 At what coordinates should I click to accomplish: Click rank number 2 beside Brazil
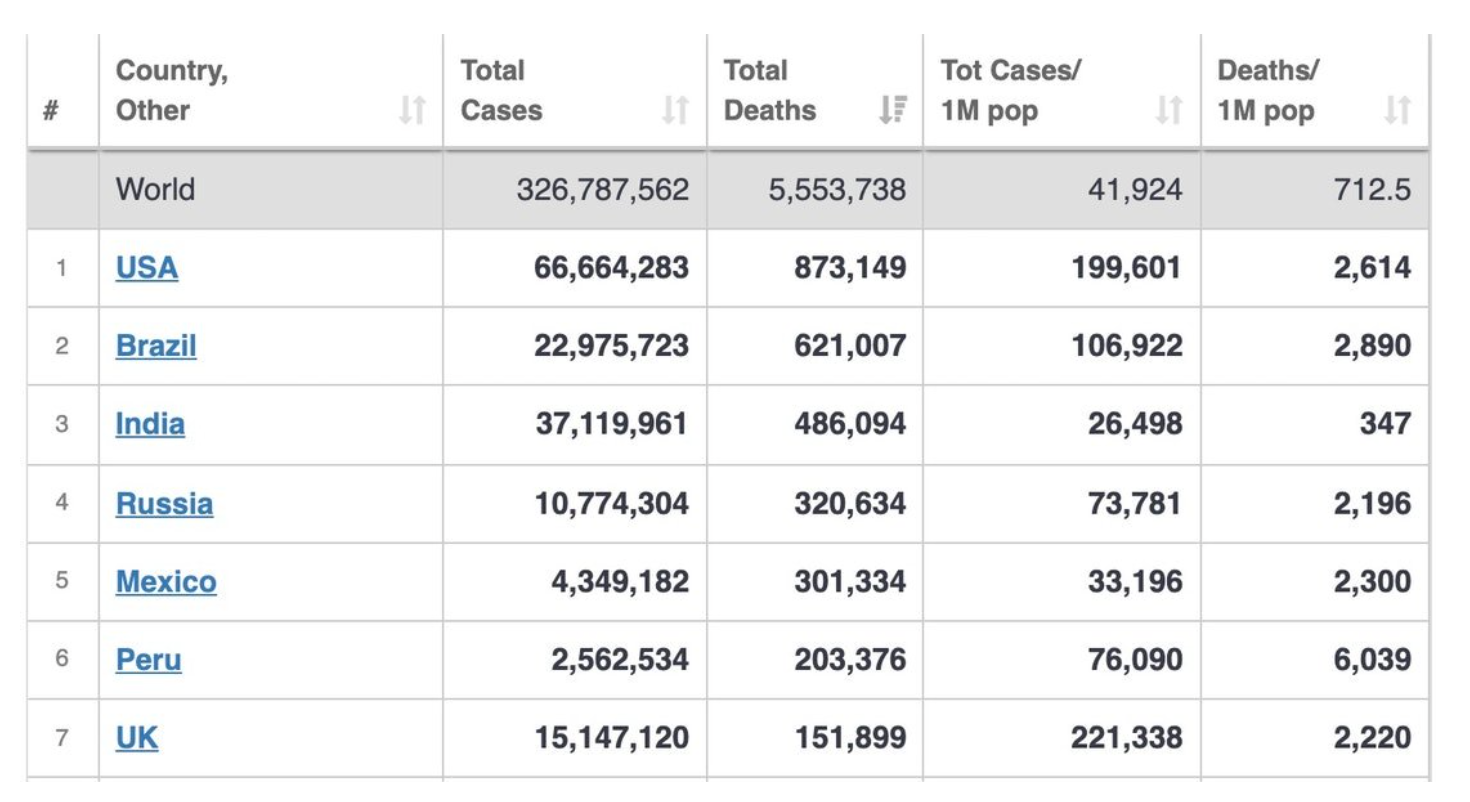click(x=61, y=345)
